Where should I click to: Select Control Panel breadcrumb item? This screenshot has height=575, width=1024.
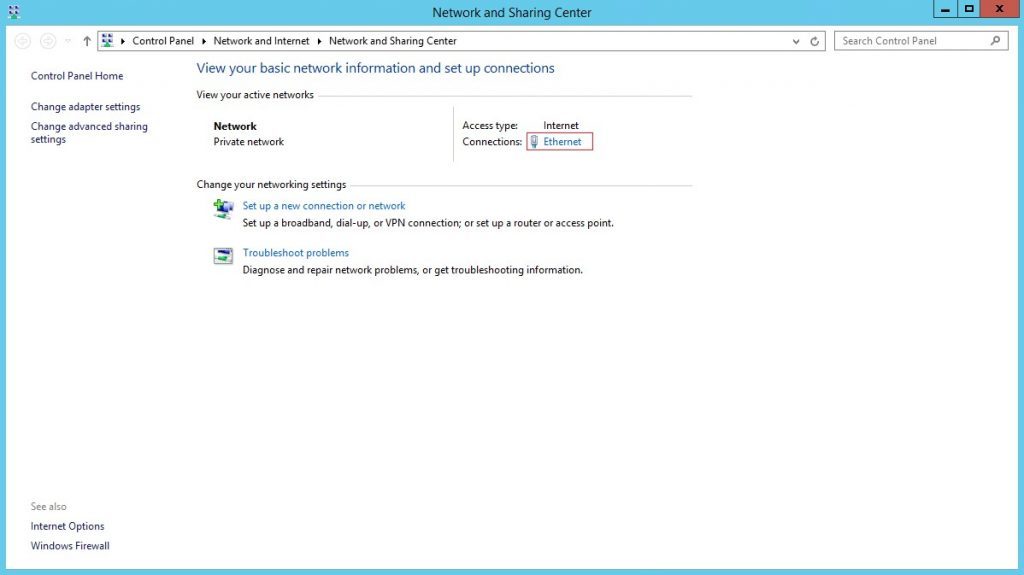(x=163, y=41)
